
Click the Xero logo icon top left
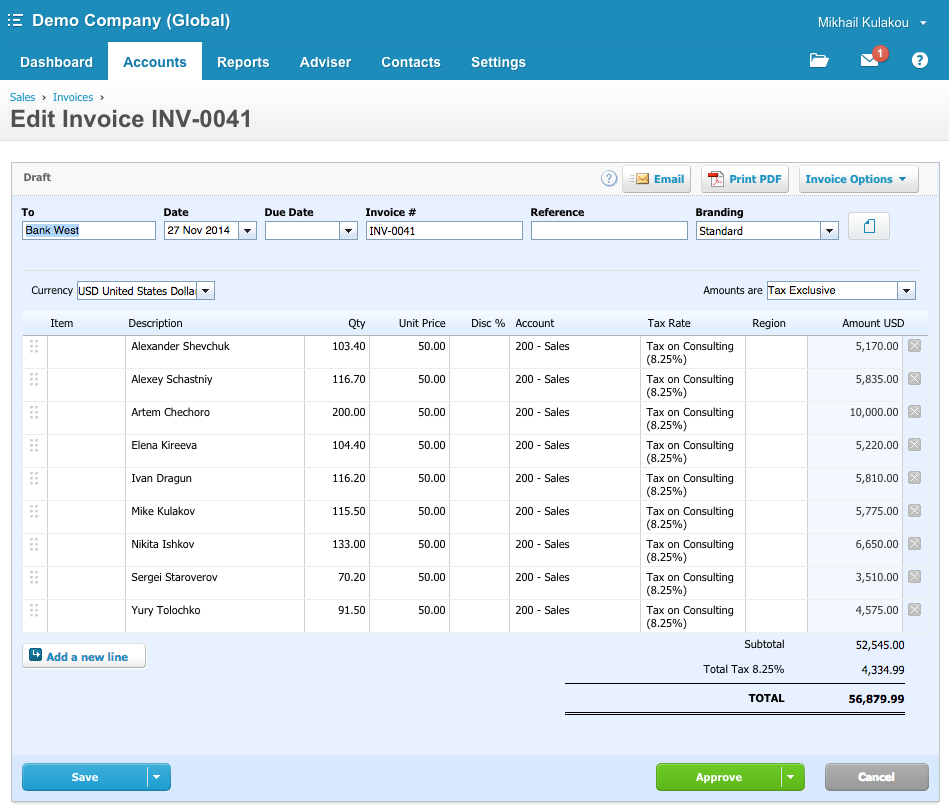pyautogui.click(x=15, y=20)
